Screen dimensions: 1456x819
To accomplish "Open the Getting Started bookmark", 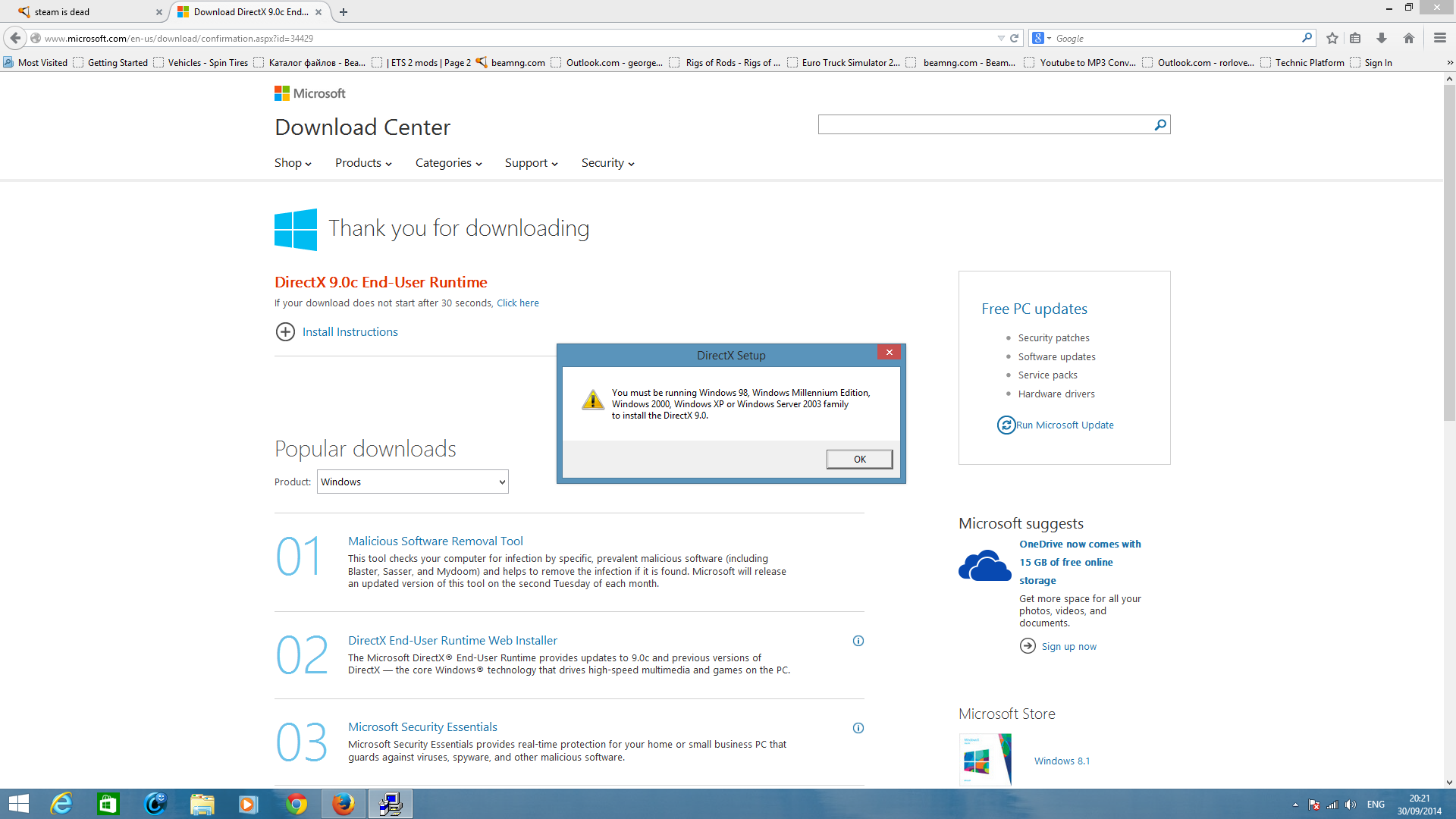I will click(111, 62).
